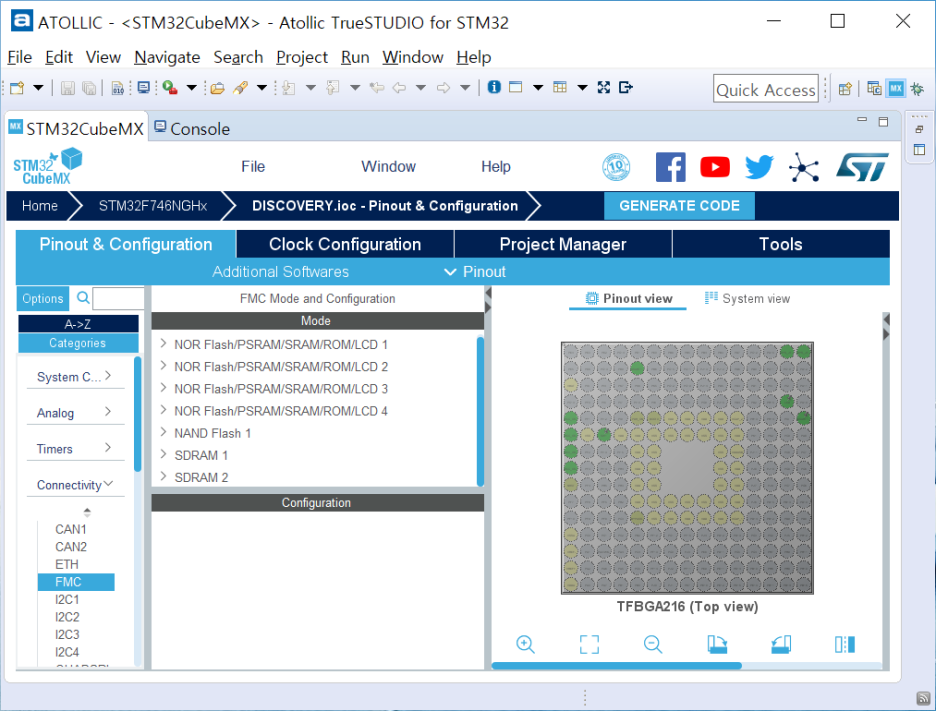
Task: Click the Options button
Action: coord(42,298)
